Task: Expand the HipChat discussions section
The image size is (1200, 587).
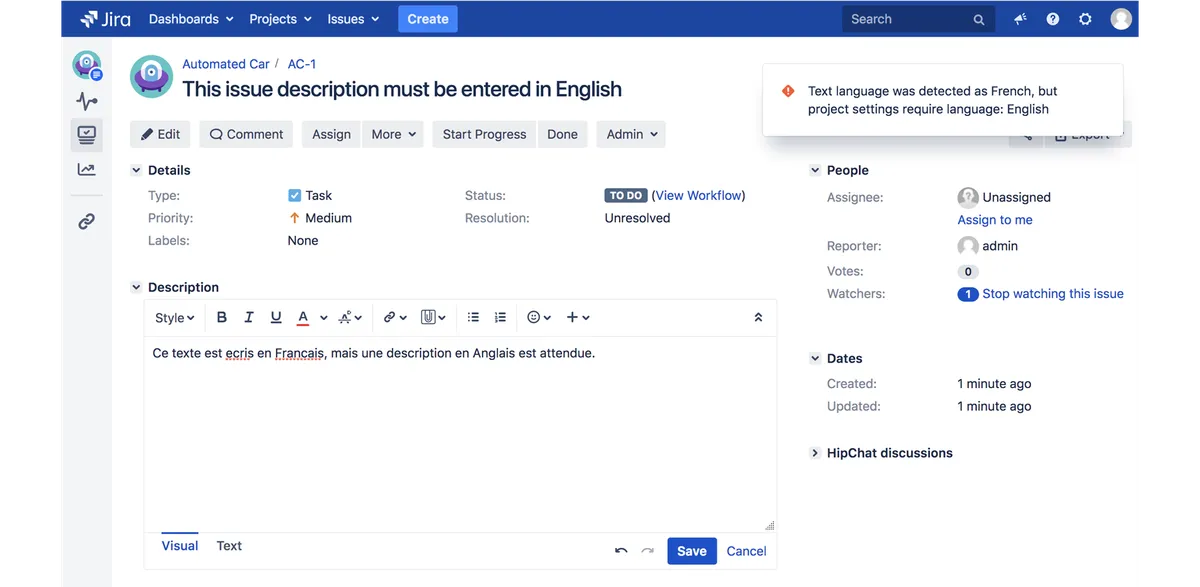Action: pyautogui.click(x=815, y=453)
